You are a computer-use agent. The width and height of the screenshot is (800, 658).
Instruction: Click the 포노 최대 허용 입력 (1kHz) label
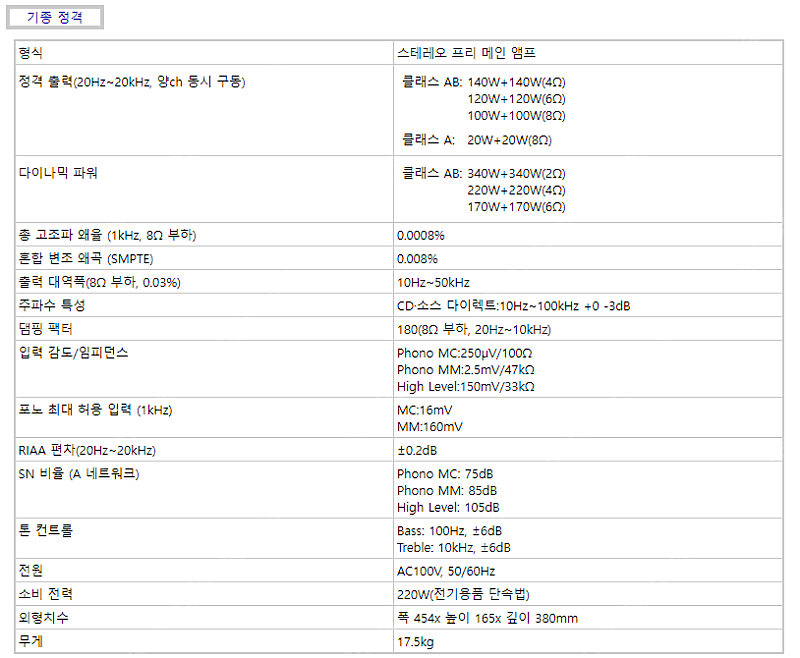pyautogui.click(x=95, y=410)
